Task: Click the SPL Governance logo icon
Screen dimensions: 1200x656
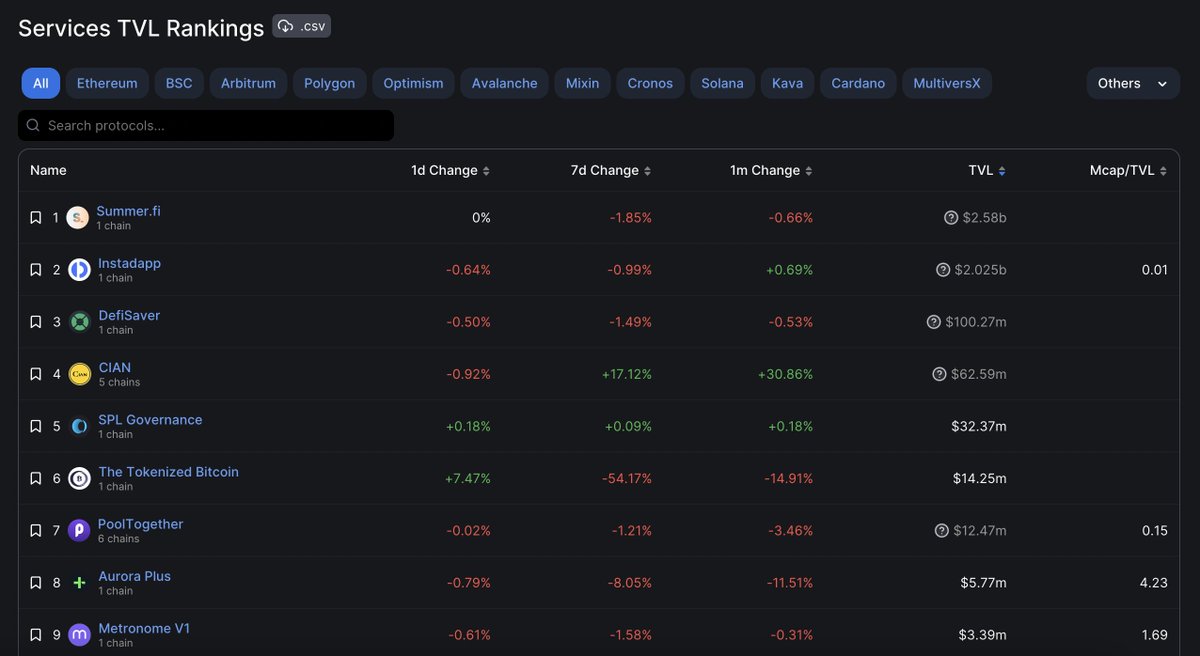Action: coord(79,426)
